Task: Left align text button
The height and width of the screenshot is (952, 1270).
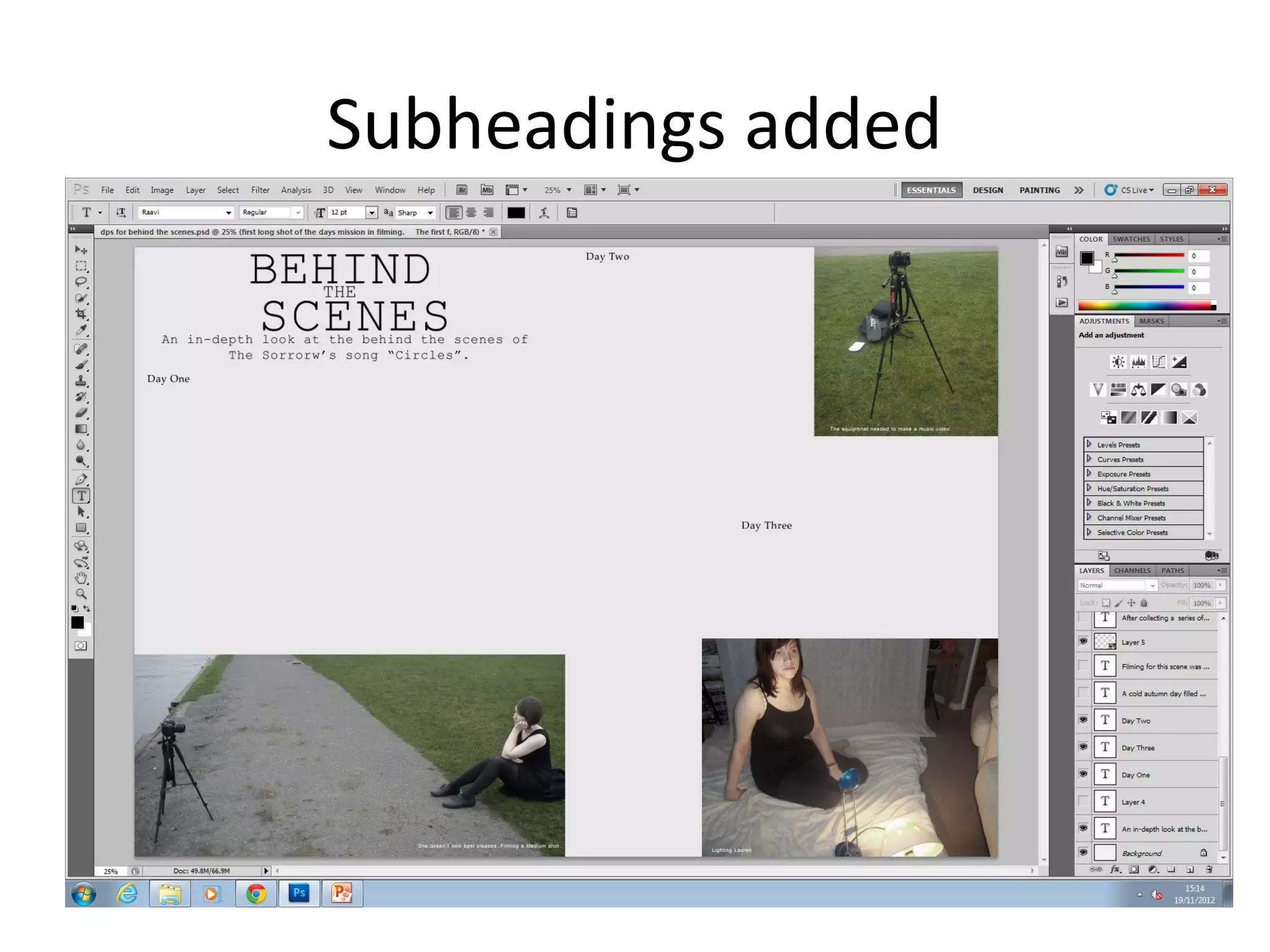Action: point(454,213)
